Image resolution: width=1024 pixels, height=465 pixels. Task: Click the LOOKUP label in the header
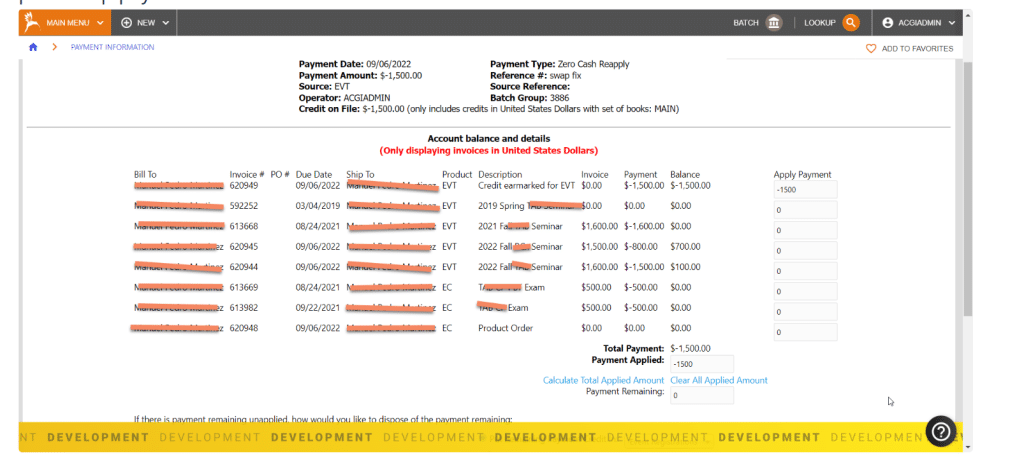[820, 23]
